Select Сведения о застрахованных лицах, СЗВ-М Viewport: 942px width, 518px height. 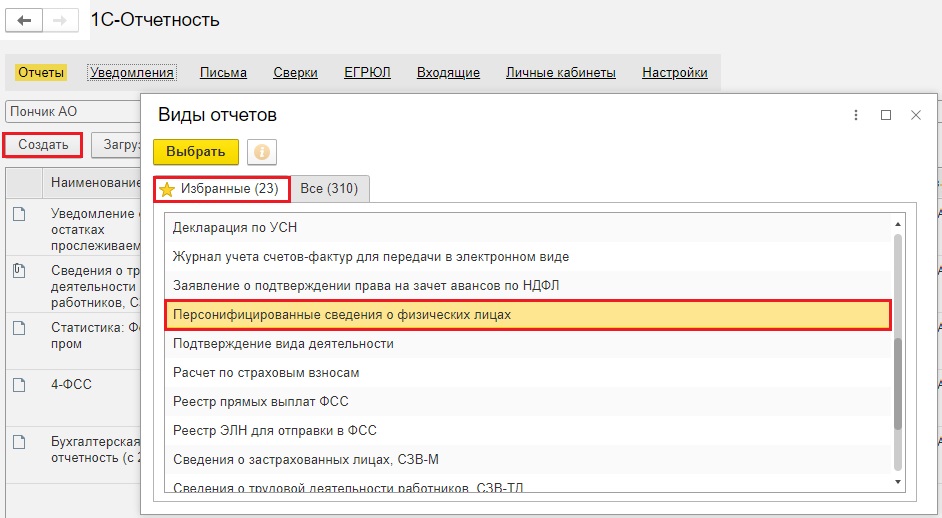[x=528, y=460]
